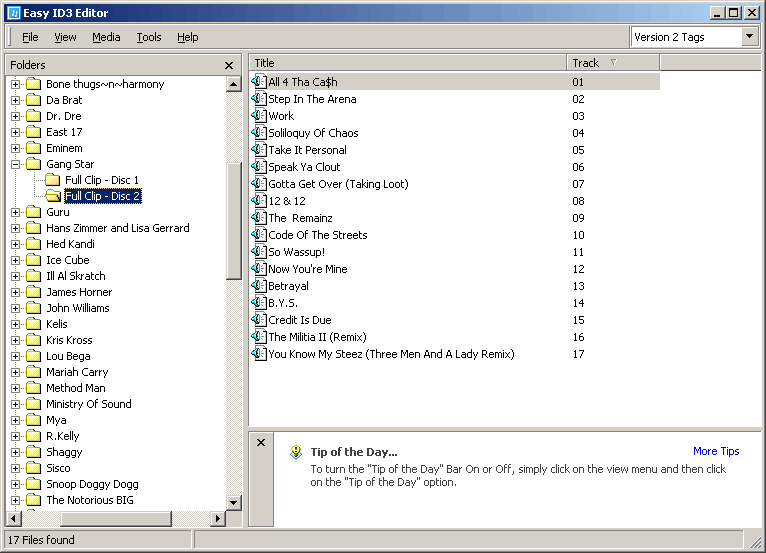Open the Version 2 Tags dropdown
This screenshot has height=553, width=766.
(750, 37)
